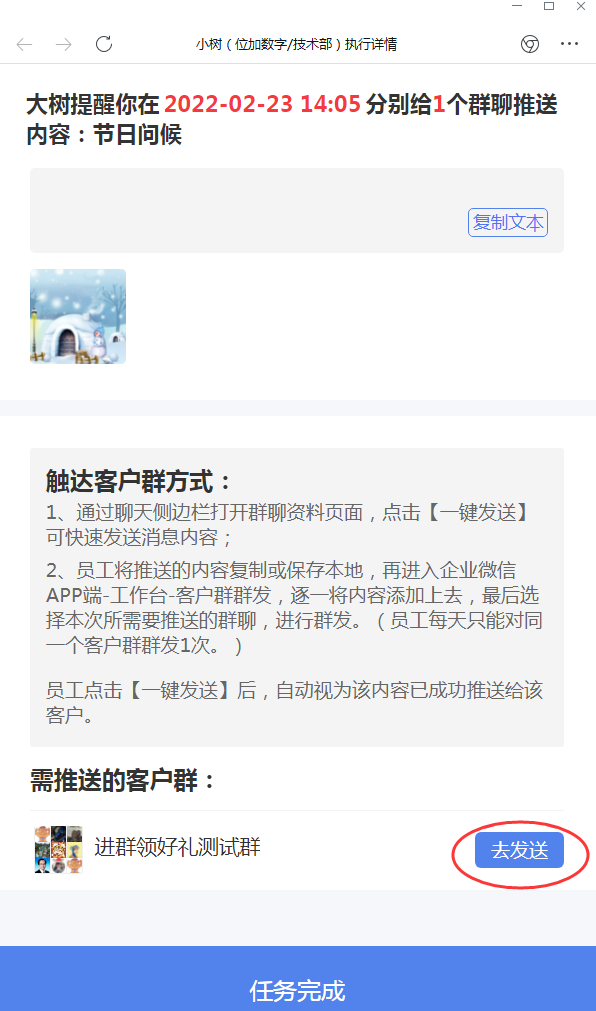The width and height of the screenshot is (596, 1011).
Task: Open the snowy igloo image thumbnail
Action: (x=78, y=317)
